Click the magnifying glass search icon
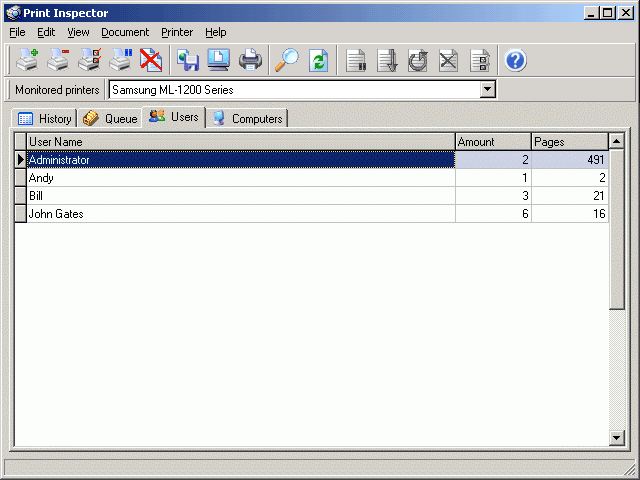 (287, 60)
